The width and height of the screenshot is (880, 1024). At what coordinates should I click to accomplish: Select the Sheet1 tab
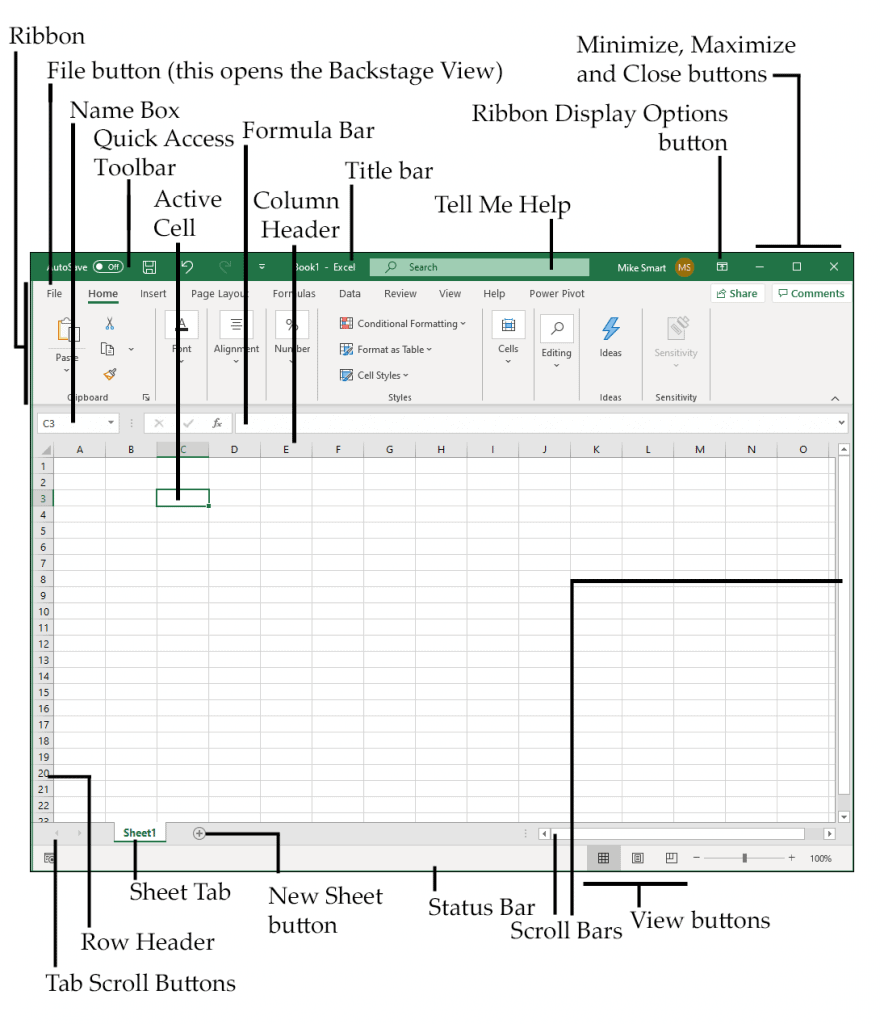(x=139, y=832)
